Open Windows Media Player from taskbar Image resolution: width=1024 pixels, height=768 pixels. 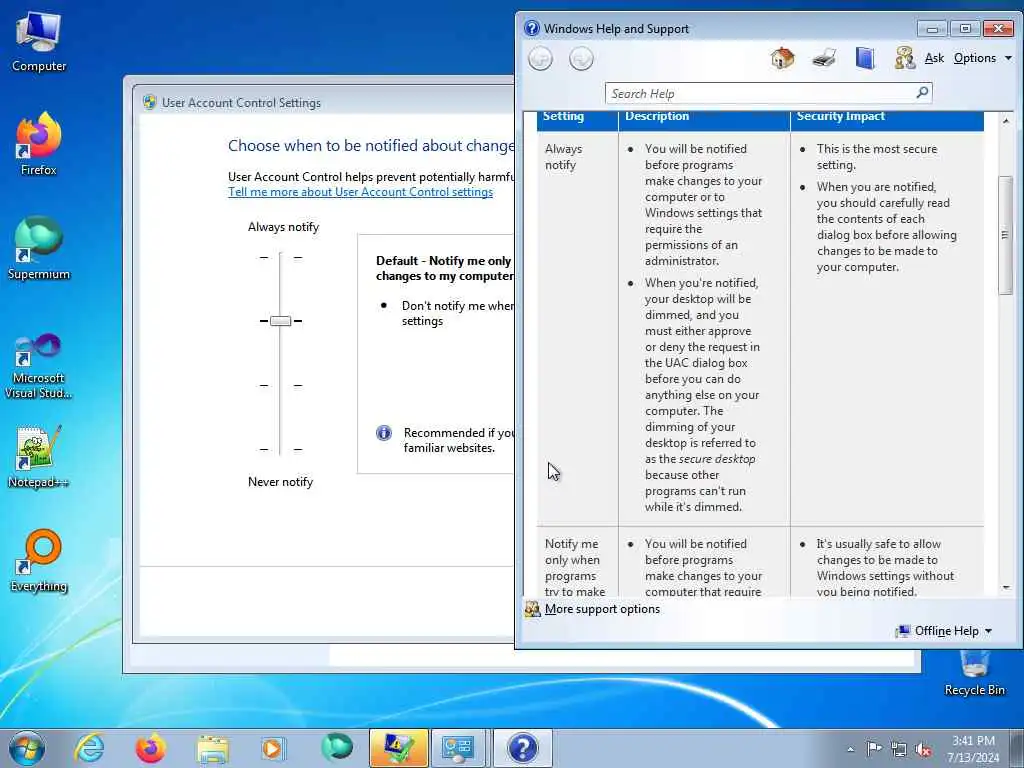click(x=273, y=748)
